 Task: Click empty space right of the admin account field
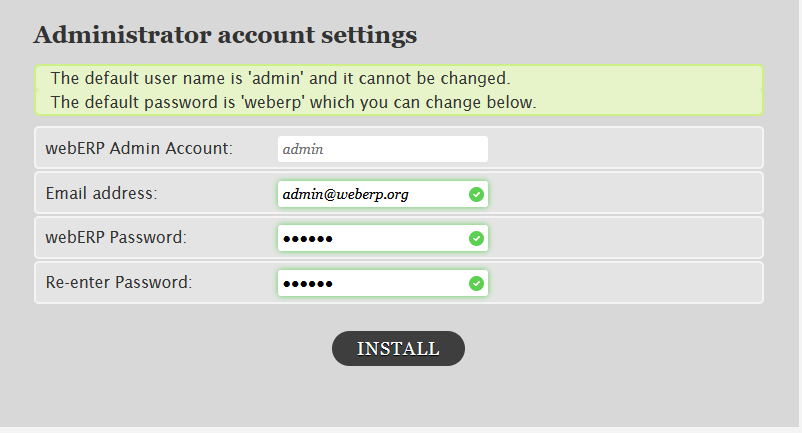[625, 149]
